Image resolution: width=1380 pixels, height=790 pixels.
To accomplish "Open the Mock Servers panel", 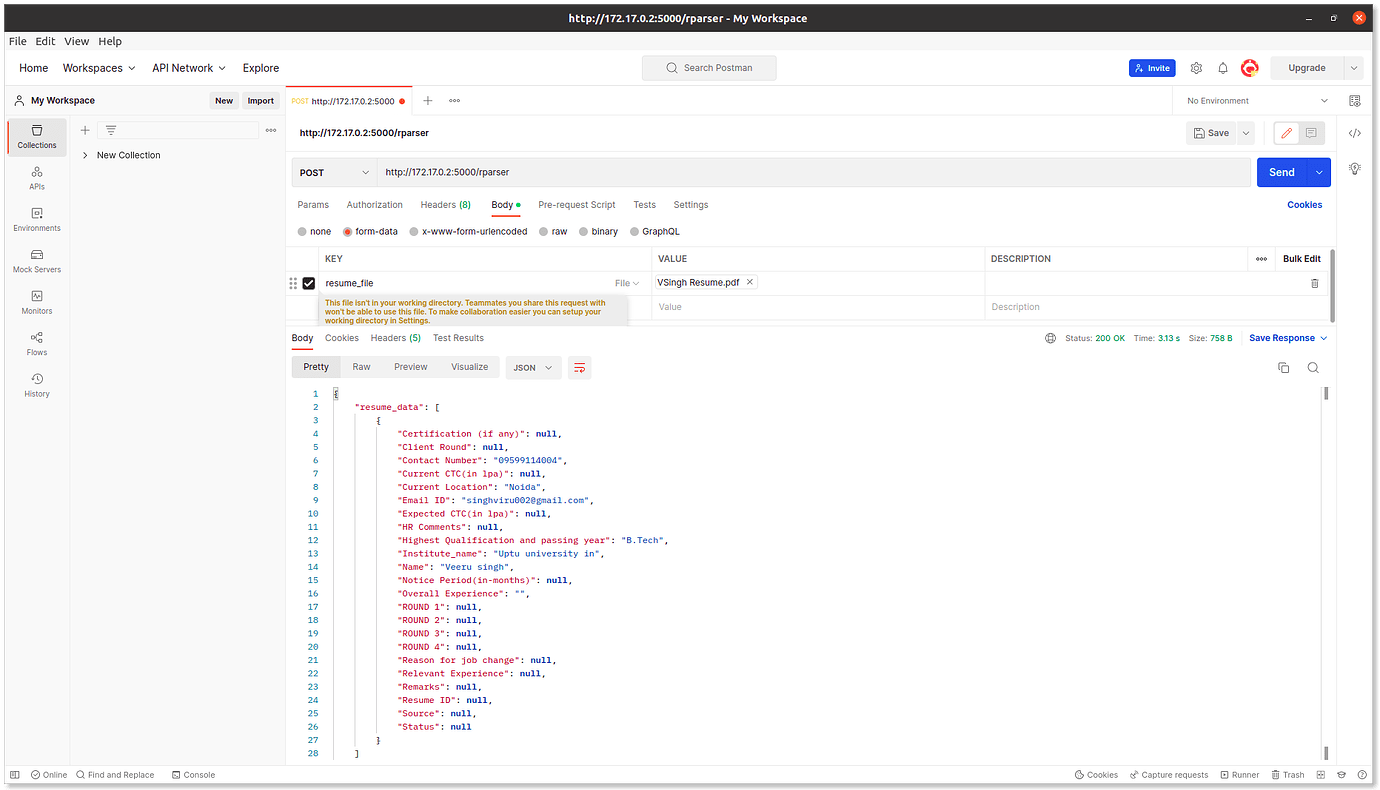I will coord(36,261).
